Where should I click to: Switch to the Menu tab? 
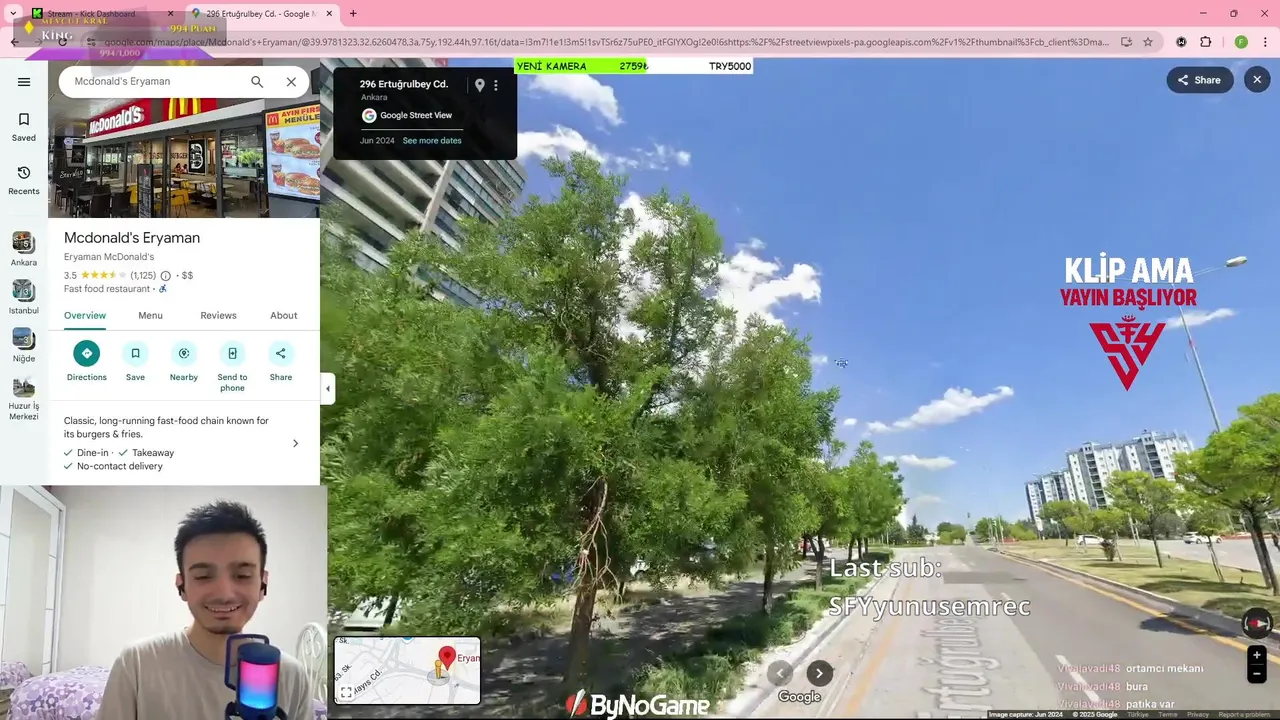150,316
